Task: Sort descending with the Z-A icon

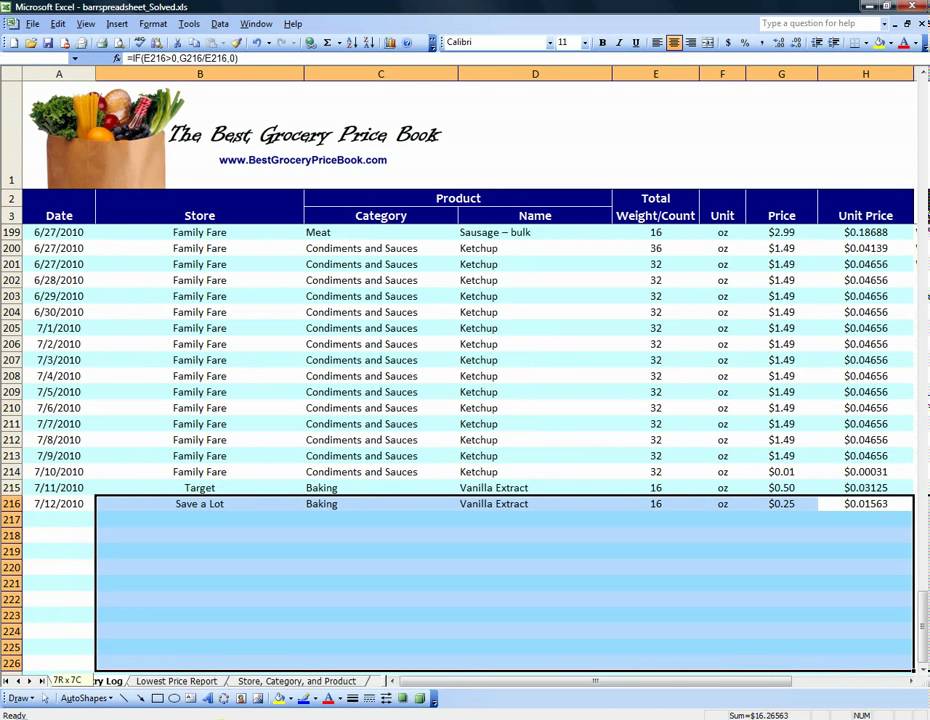Action: (369, 43)
